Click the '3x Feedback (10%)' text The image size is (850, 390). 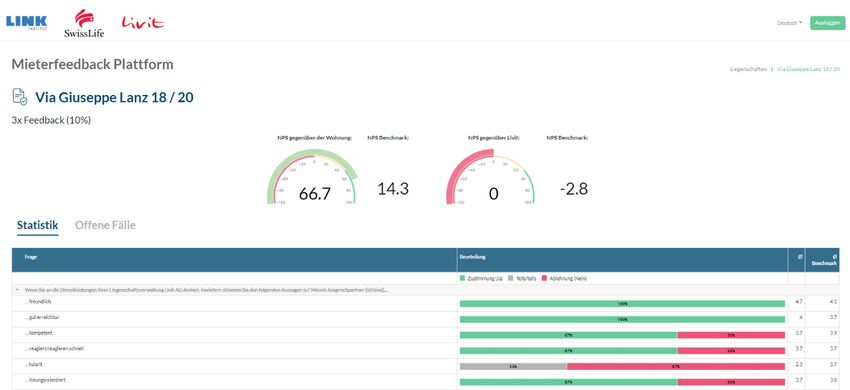click(x=51, y=120)
